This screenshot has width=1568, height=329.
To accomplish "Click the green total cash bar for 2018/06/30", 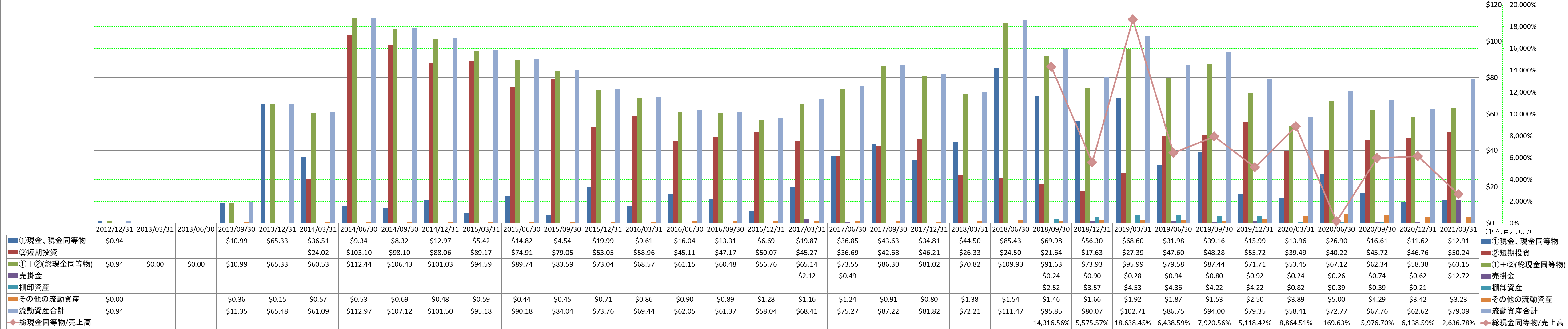I will pyautogui.click(x=1006, y=123).
